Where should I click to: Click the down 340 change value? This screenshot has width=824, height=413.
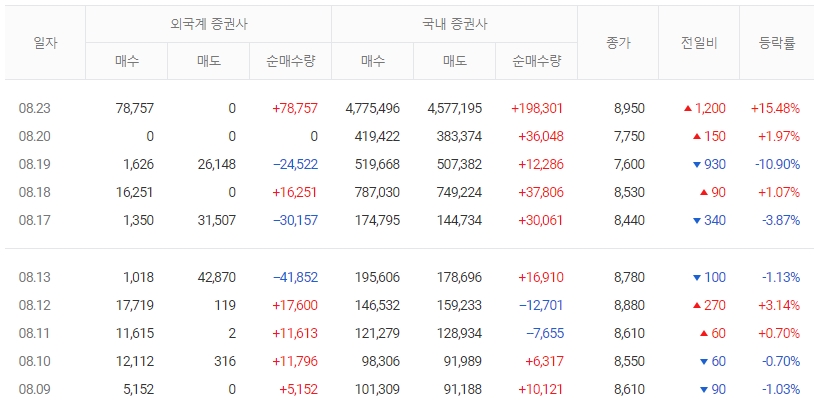709,220
